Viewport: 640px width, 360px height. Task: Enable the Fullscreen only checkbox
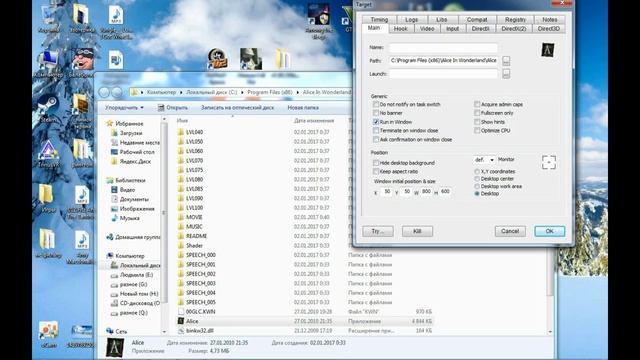click(x=477, y=113)
